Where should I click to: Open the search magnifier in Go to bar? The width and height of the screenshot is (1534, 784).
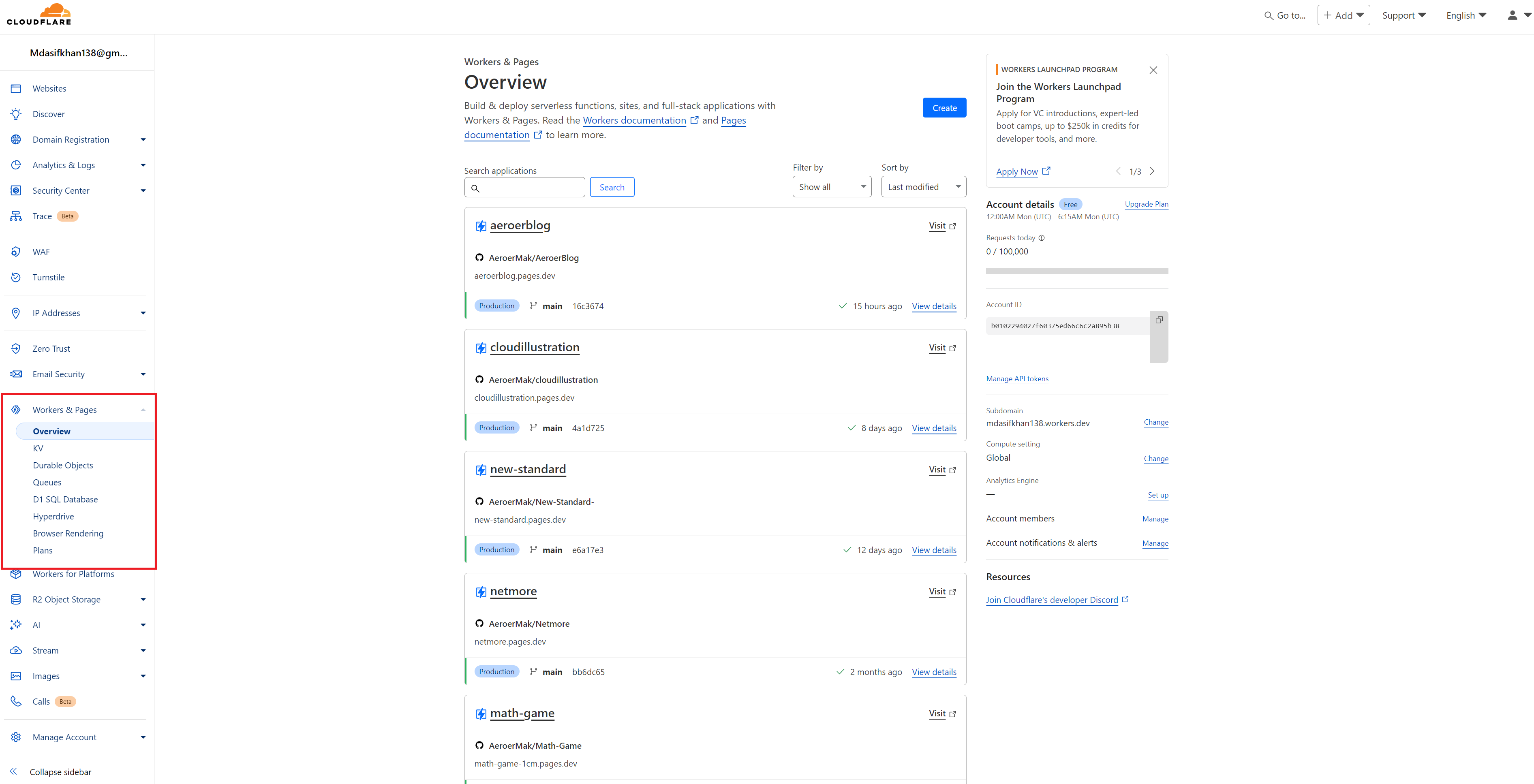[1269, 15]
